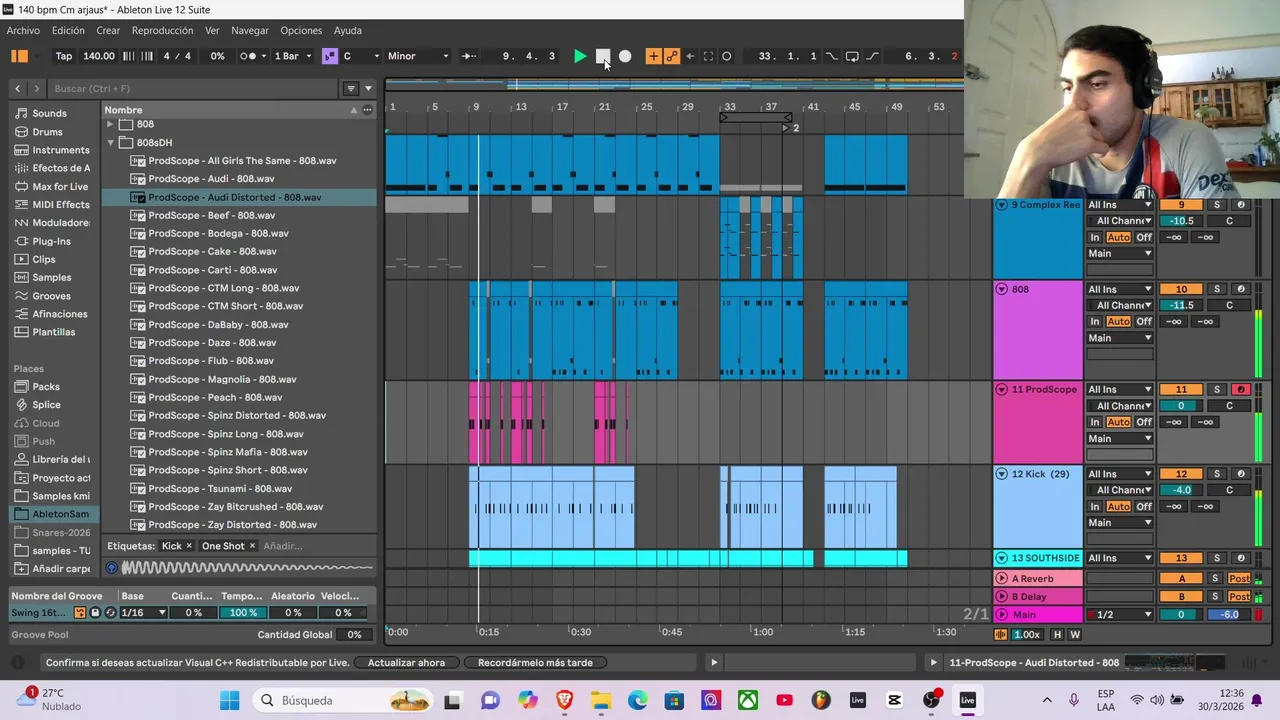Screen dimensions: 1280x720
Task: Open the Ayuda menu
Action: [347, 30]
